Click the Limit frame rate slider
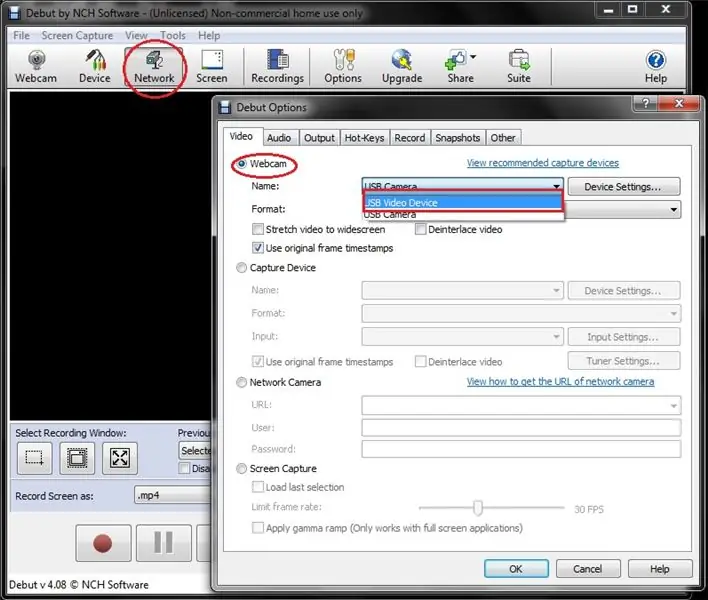Image resolution: width=708 pixels, height=600 pixels. (478, 508)
